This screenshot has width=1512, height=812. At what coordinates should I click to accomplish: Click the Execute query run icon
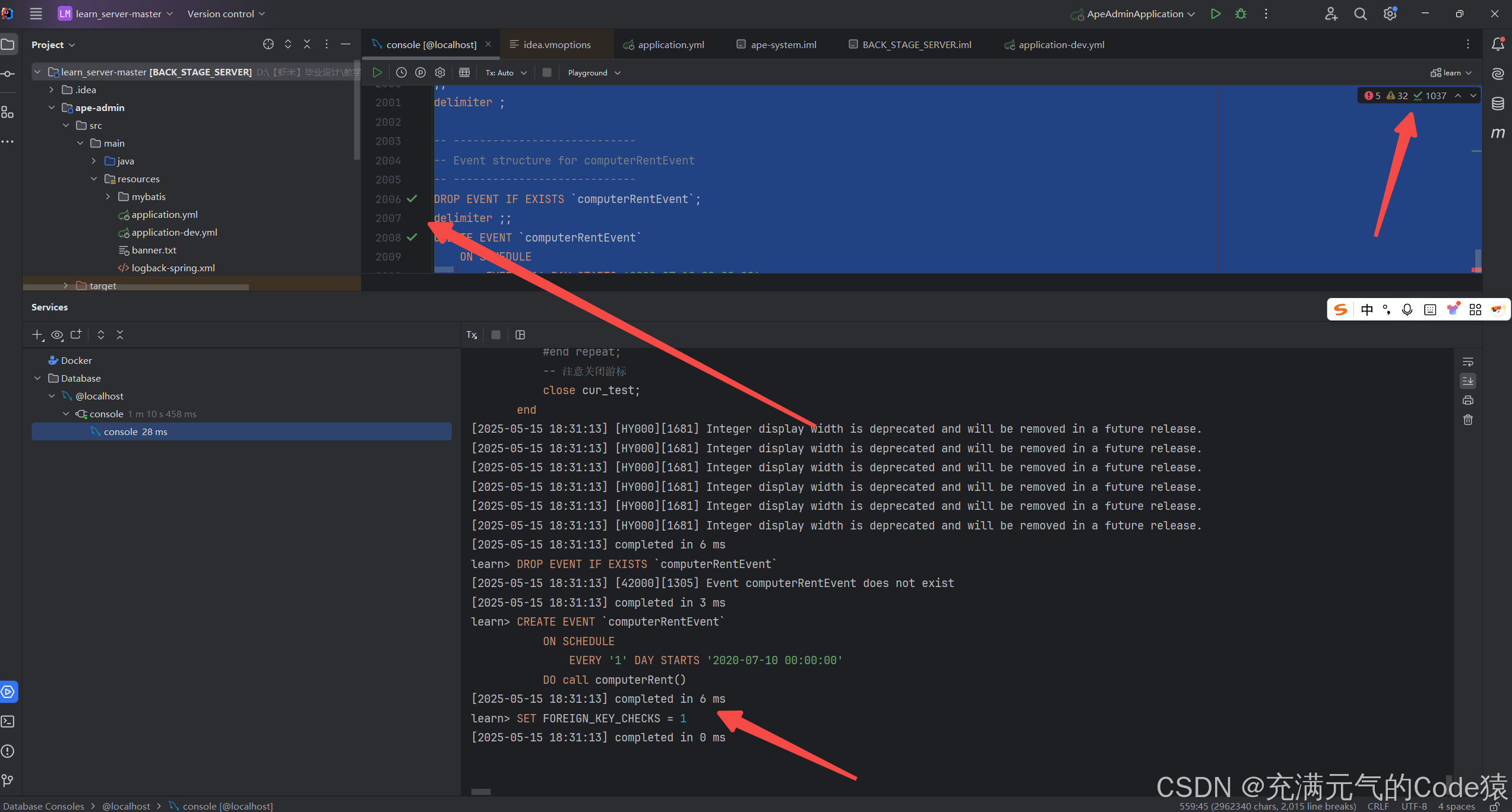pos(377,72)
